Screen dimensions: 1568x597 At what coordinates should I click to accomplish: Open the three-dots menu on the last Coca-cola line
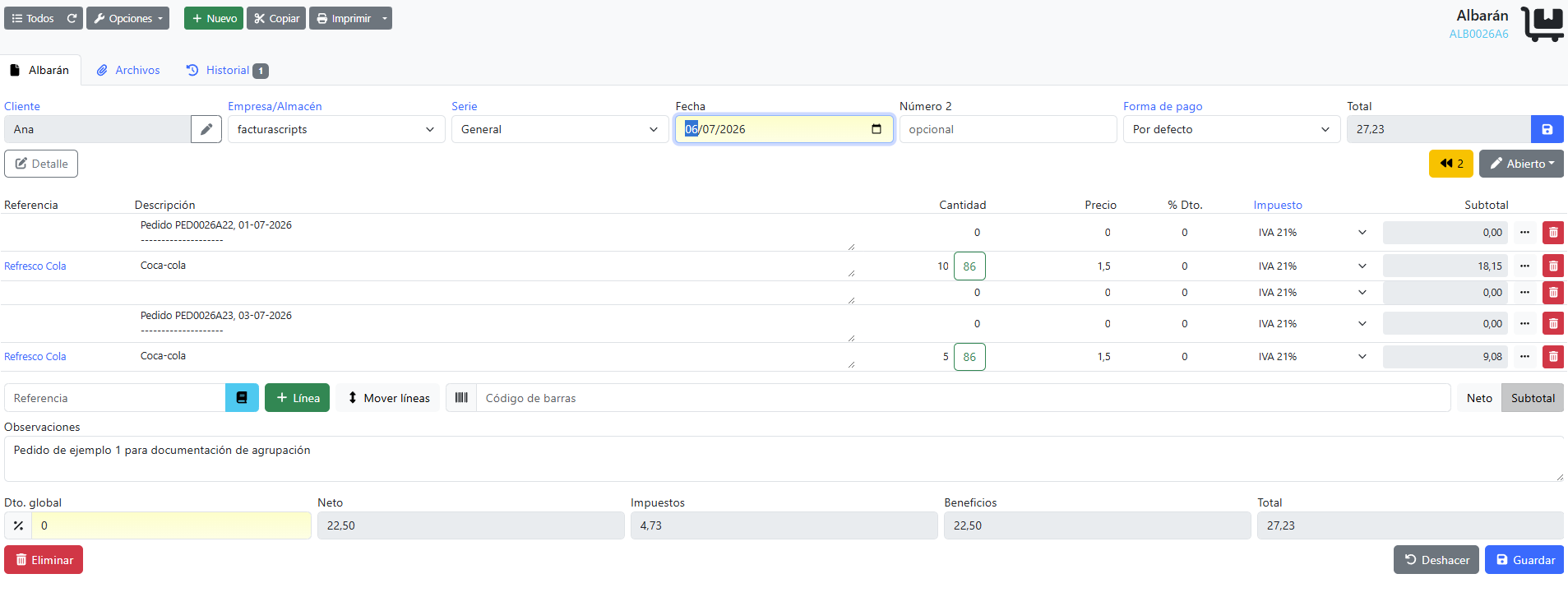(x=1525, y=357)
